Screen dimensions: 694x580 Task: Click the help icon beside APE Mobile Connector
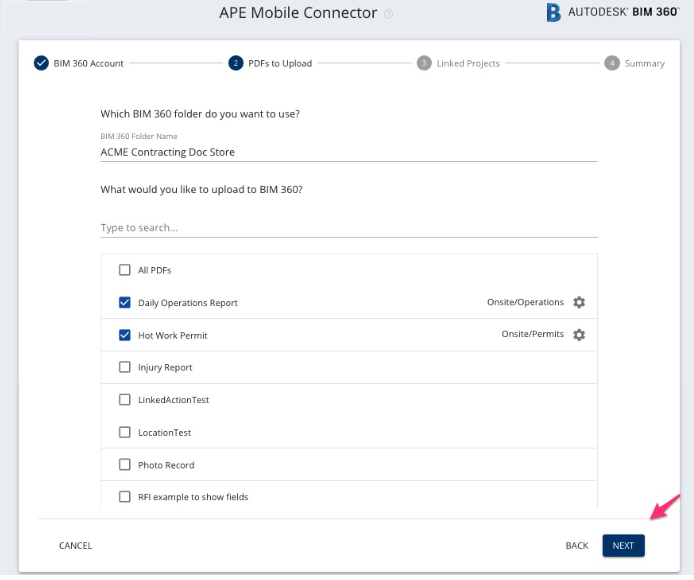388,14
